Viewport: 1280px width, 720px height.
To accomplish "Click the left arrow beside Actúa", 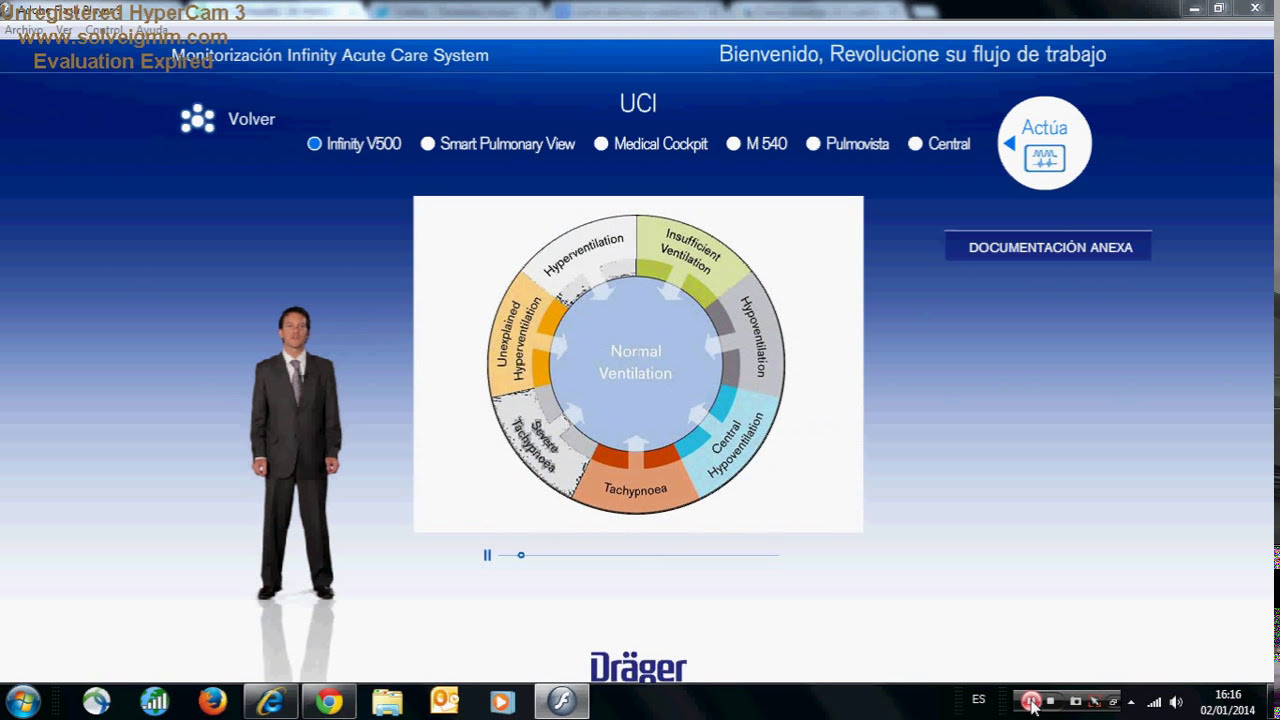I will pyautogui.click(x=1009, y=143).
